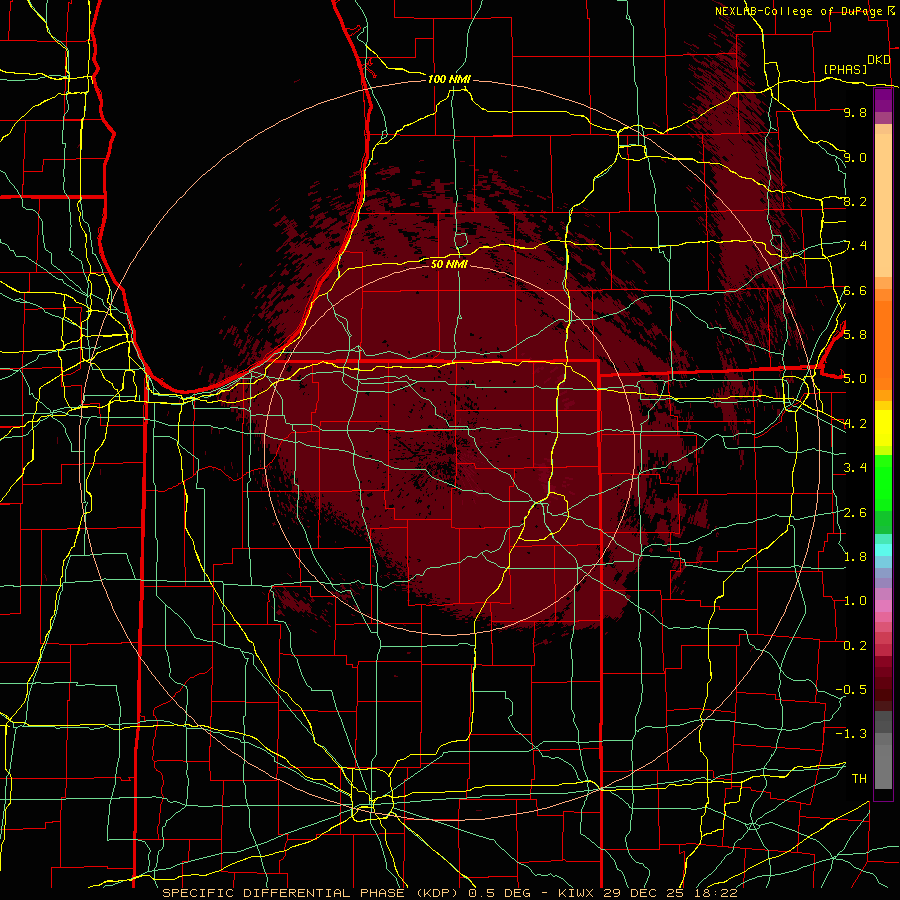Click the [PHAS] legend label
Screen dimensions: 900x900
[x=845, y=70]
